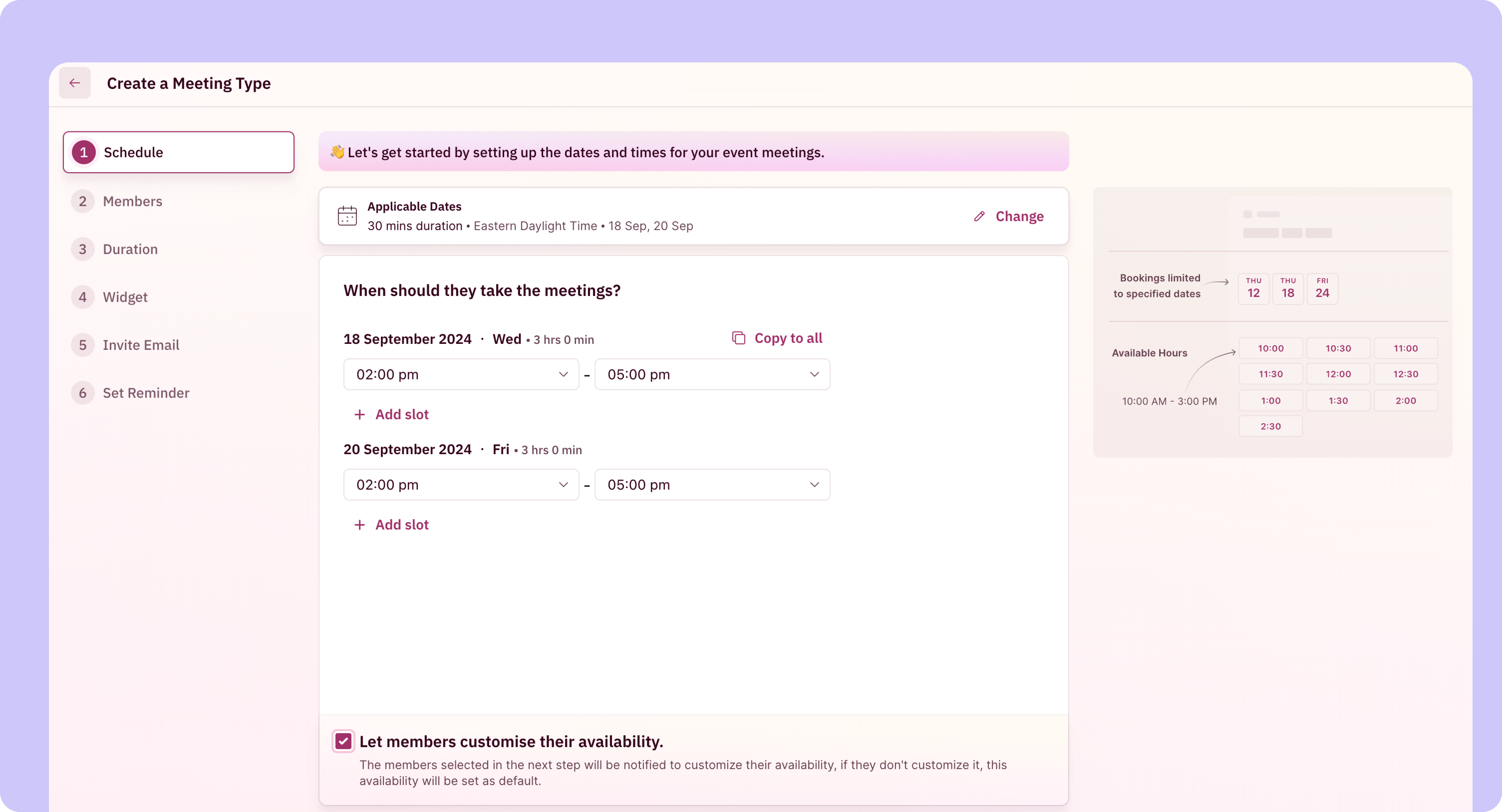1502x812 pixels.
Task: Go to the Duration step
Action: point(130,249)
